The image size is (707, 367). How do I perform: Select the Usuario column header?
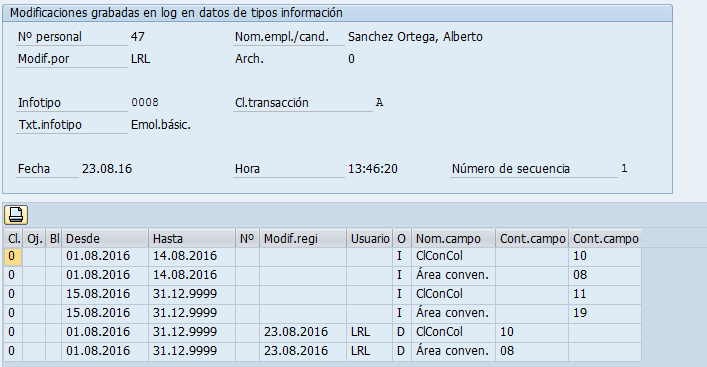click(x=369, y=239)
